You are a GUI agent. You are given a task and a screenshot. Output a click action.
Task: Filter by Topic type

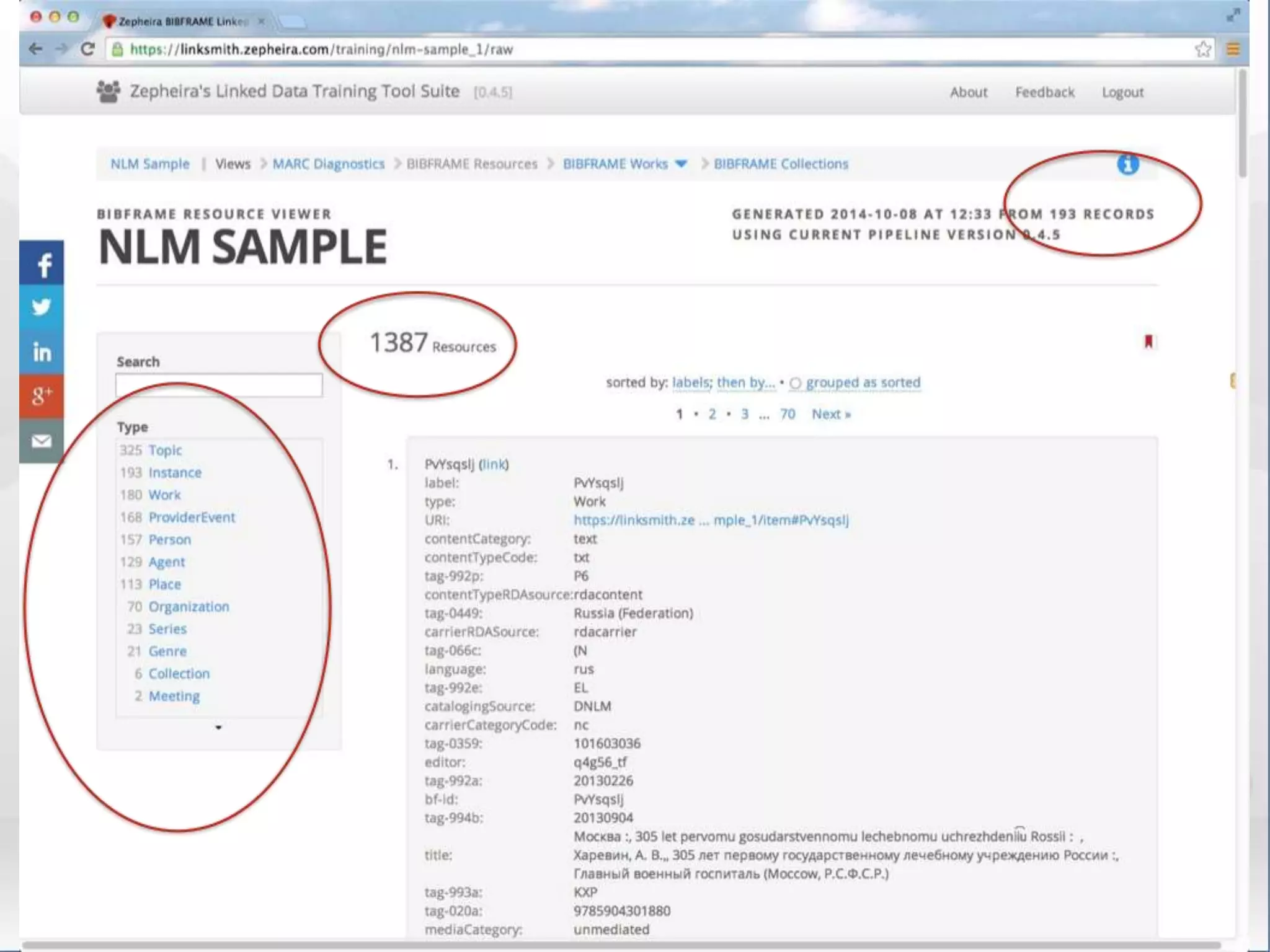click(165, 450)
